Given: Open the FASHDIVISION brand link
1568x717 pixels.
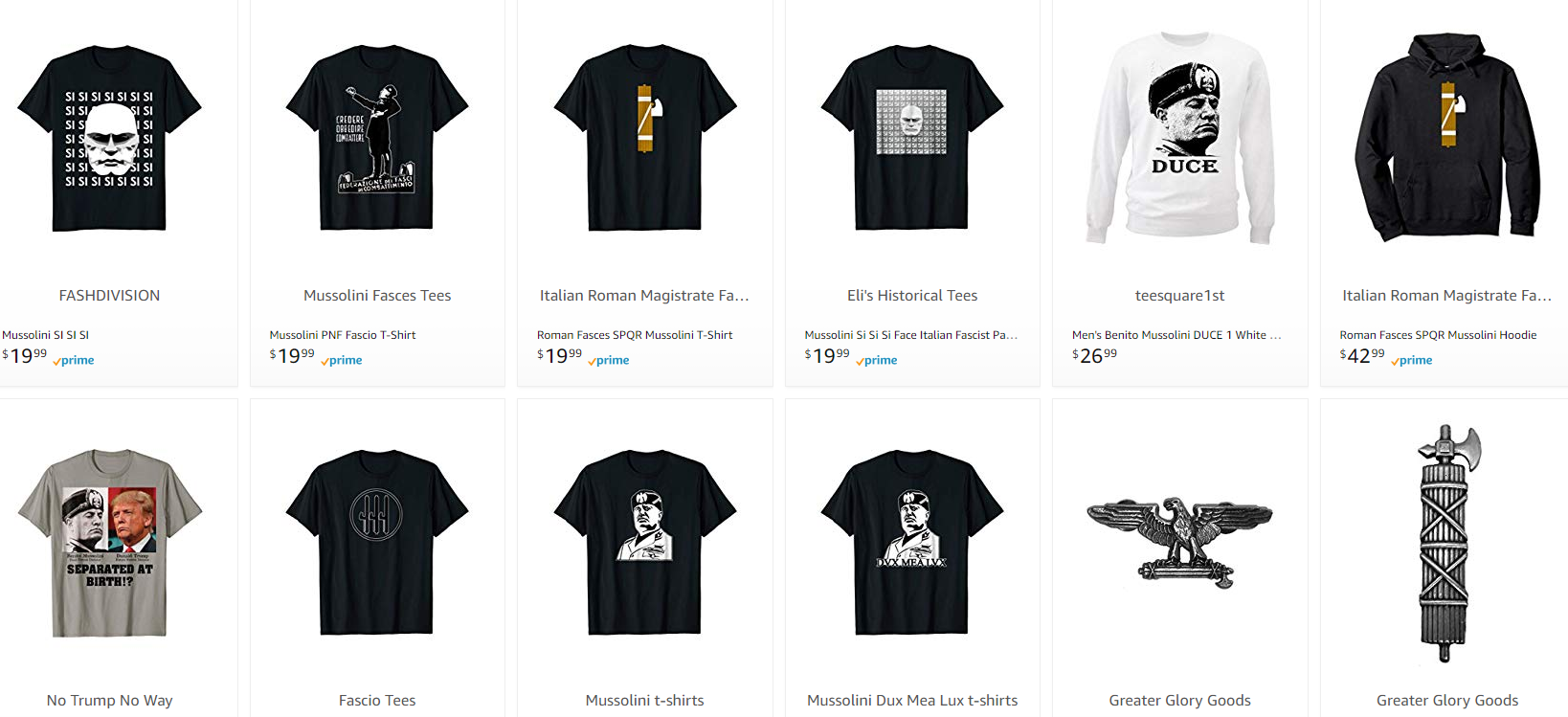Looking at the screenshot, I should [x=109, y=296].
